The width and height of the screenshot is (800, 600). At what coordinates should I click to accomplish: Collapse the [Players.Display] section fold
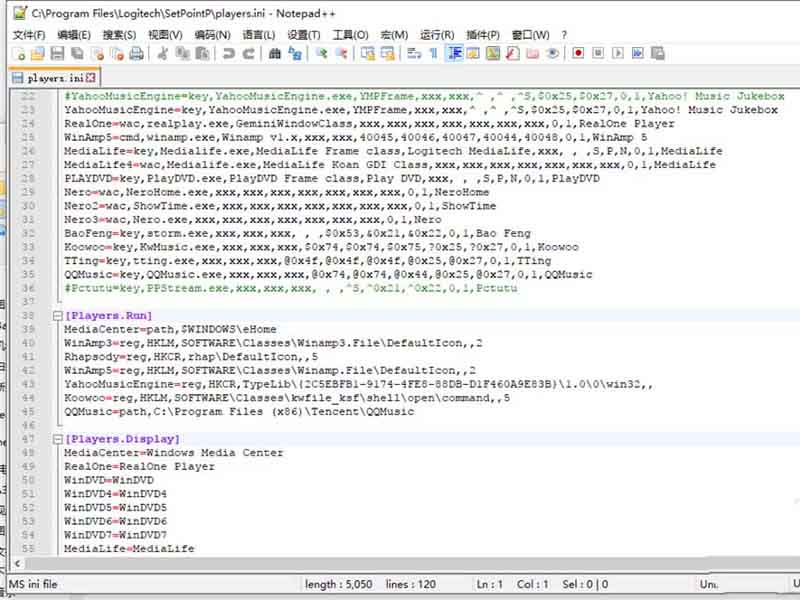(57, 439)
